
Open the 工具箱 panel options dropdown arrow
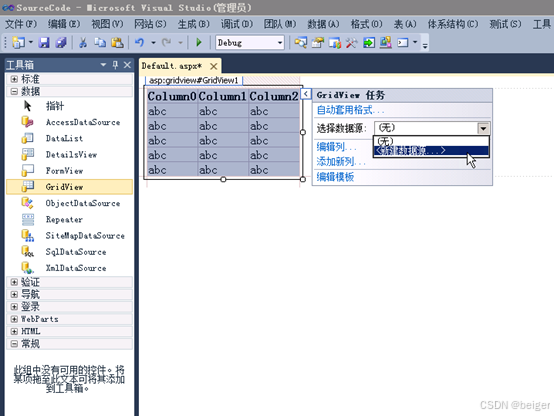[103, 65]
